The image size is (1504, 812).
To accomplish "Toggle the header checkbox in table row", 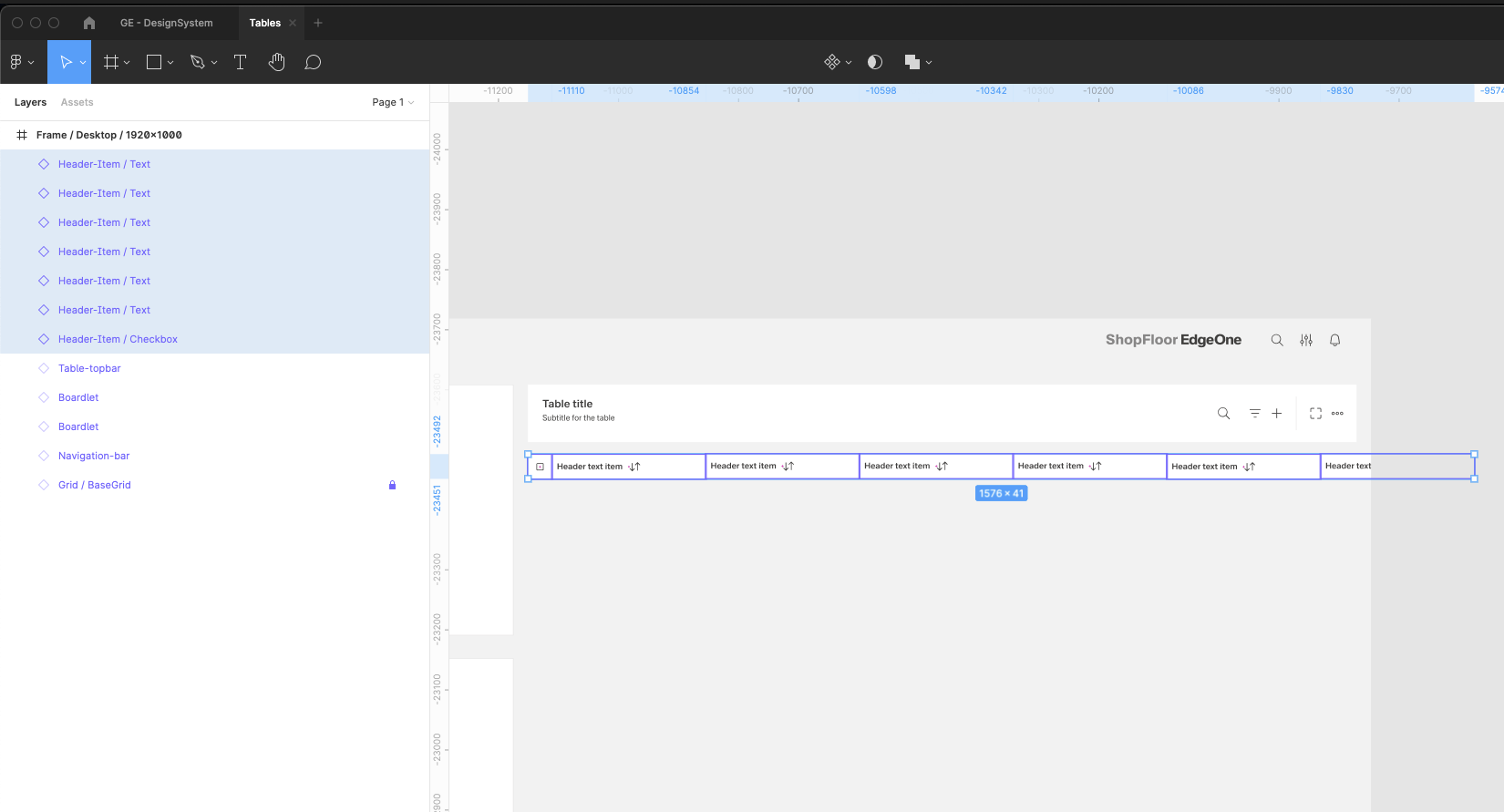I will point(540,467).
